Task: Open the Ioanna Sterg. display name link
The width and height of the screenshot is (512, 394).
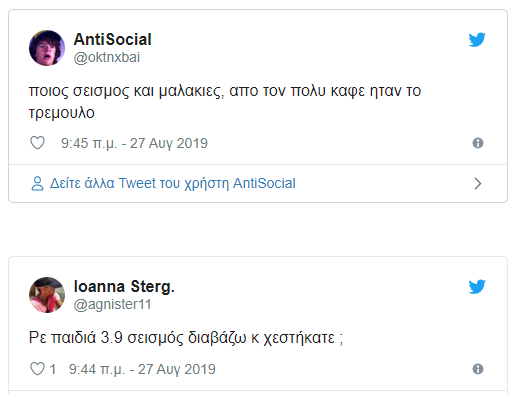Action: pos(124,286)
